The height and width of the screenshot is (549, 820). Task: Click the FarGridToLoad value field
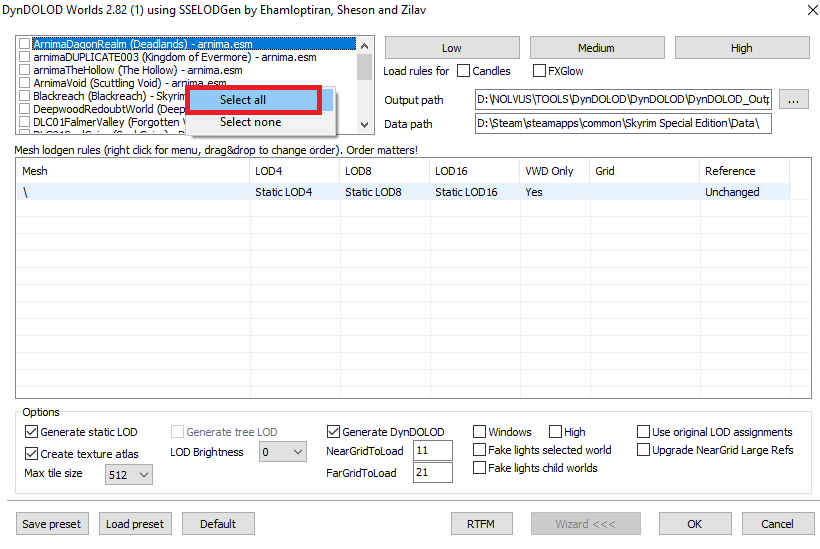(x=432, y=473)
